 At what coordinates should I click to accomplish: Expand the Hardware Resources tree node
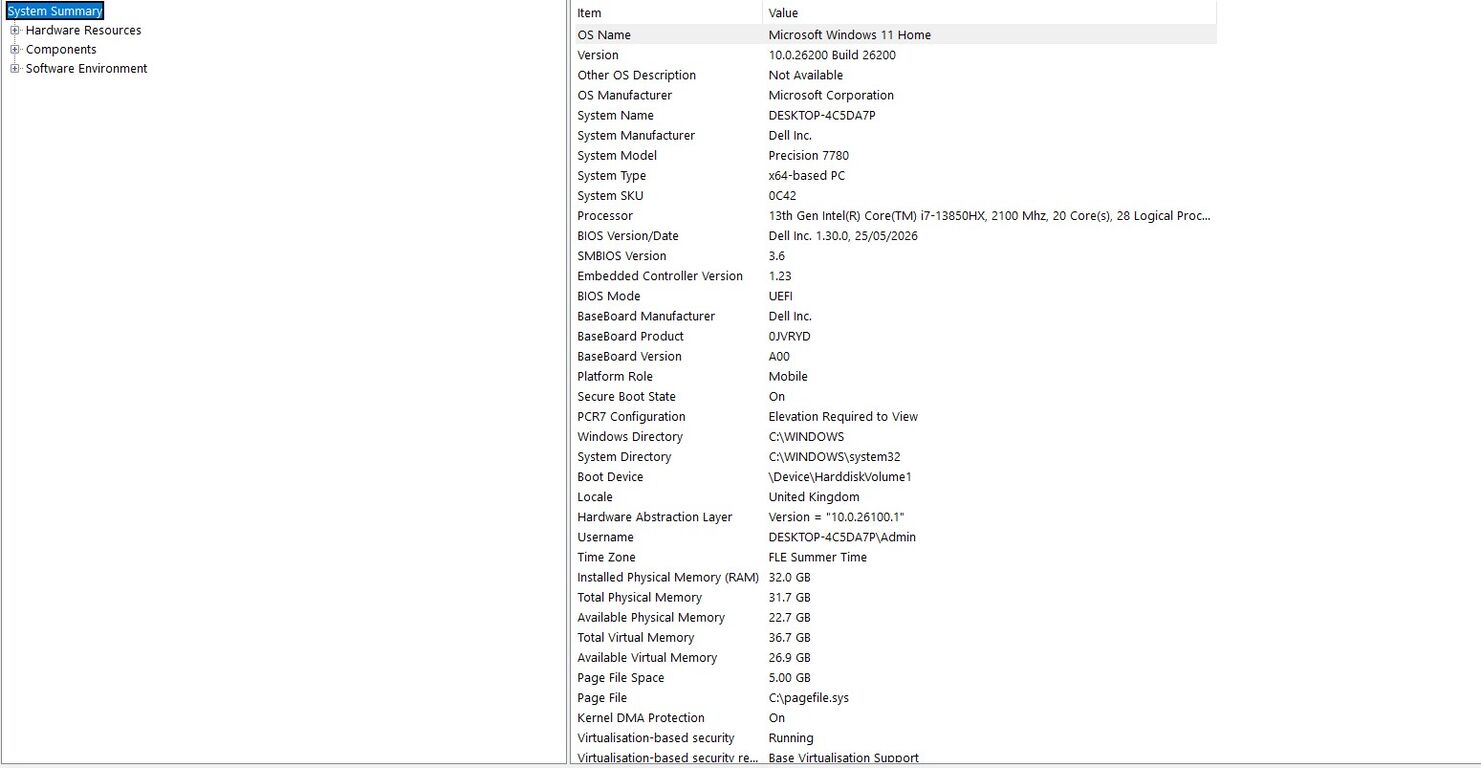pos(15,30)
